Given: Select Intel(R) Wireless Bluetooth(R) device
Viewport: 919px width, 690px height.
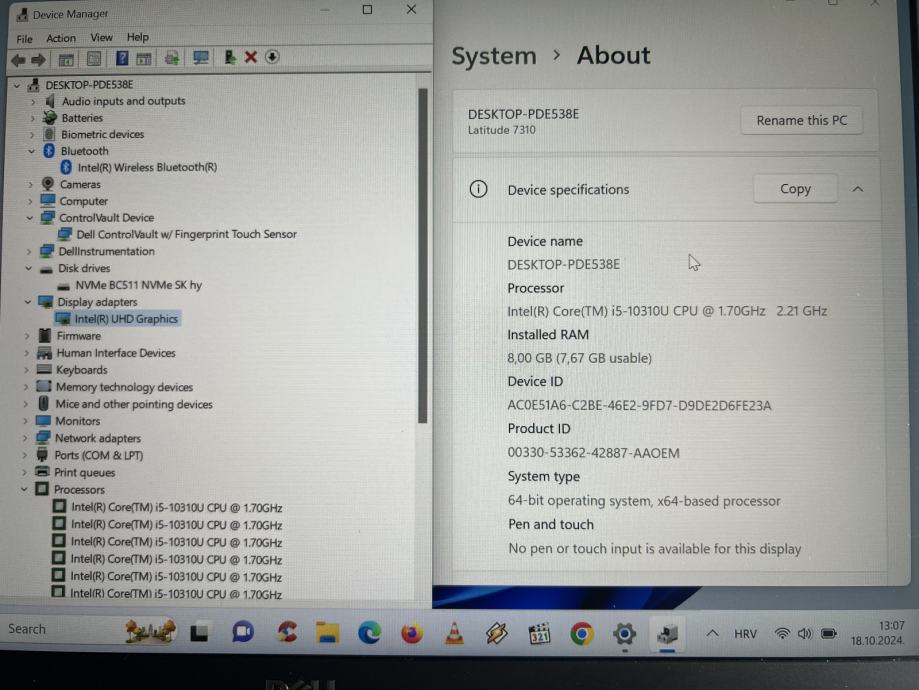Looking at the screenshot, I should pos(147,168).
